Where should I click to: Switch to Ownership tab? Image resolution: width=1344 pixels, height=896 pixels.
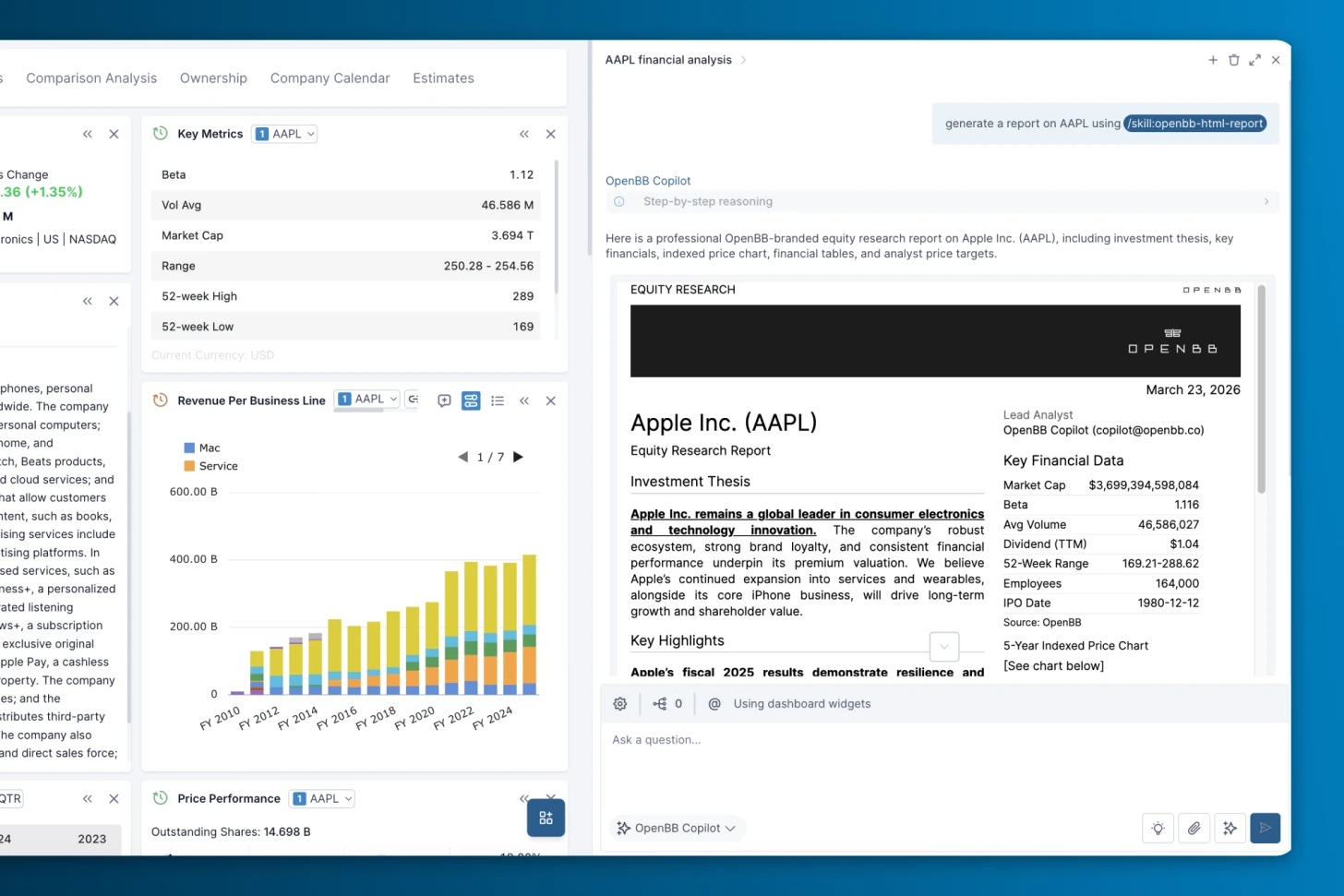(x=213, y=78)
